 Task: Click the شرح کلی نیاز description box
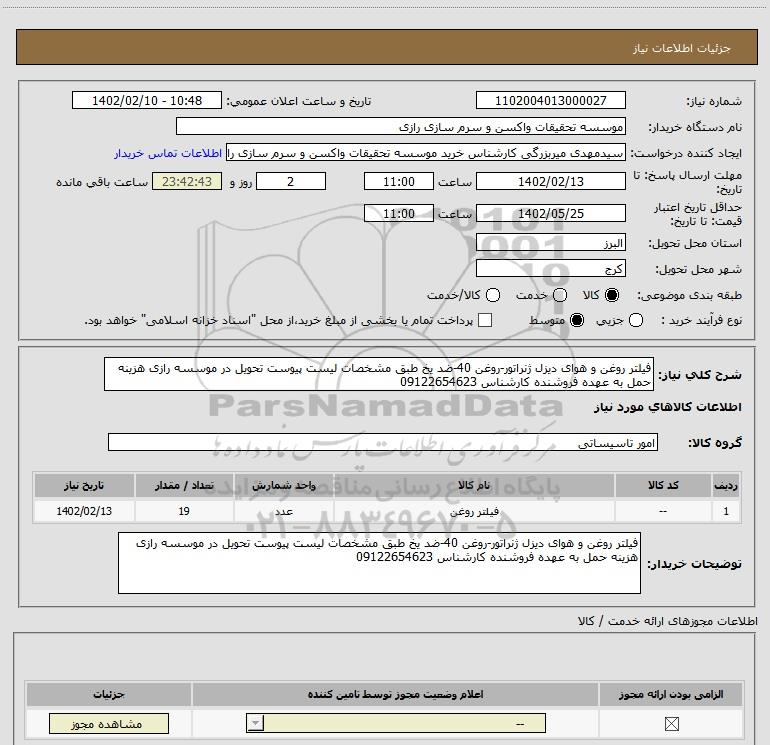(x=379, y=374)
